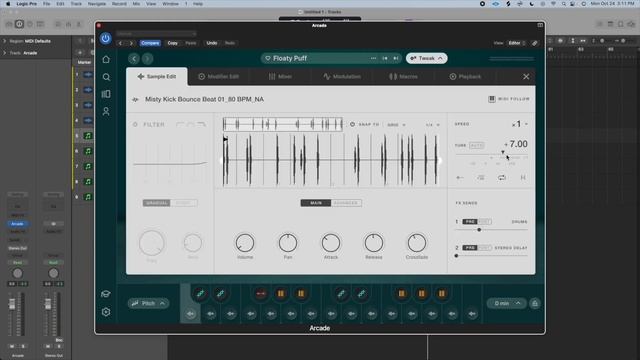The width and height of the screenshot is (640, 360).
Task: Open the File menu in menu bar
Action: (x=47, y=4)
